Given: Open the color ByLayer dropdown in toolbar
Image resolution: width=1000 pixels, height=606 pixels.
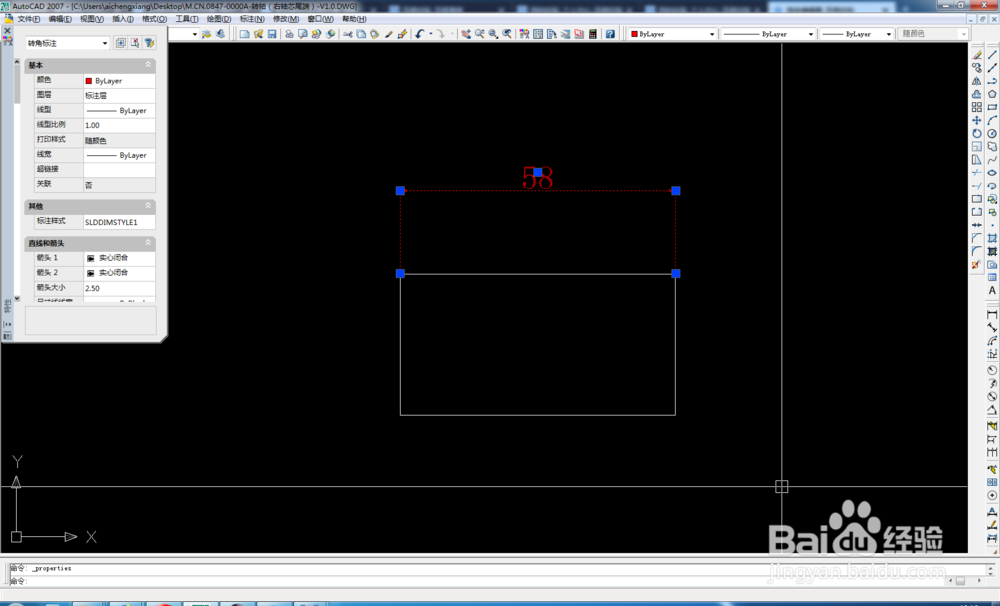Looking at the screenshot, I should [673, 34].
